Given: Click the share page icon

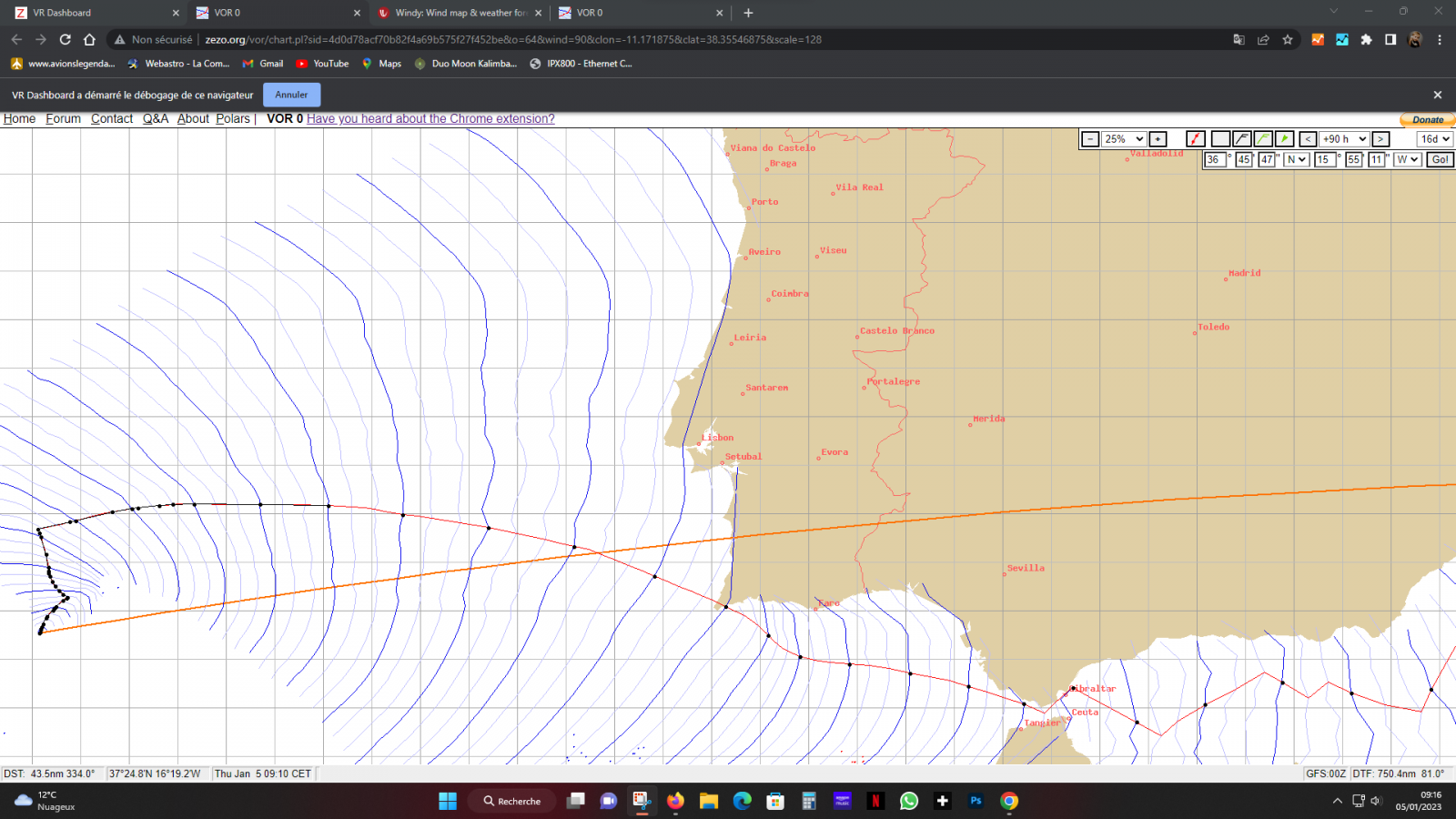Looking at the screenshot, I should pyautogui.click(x=1263, y=39).
